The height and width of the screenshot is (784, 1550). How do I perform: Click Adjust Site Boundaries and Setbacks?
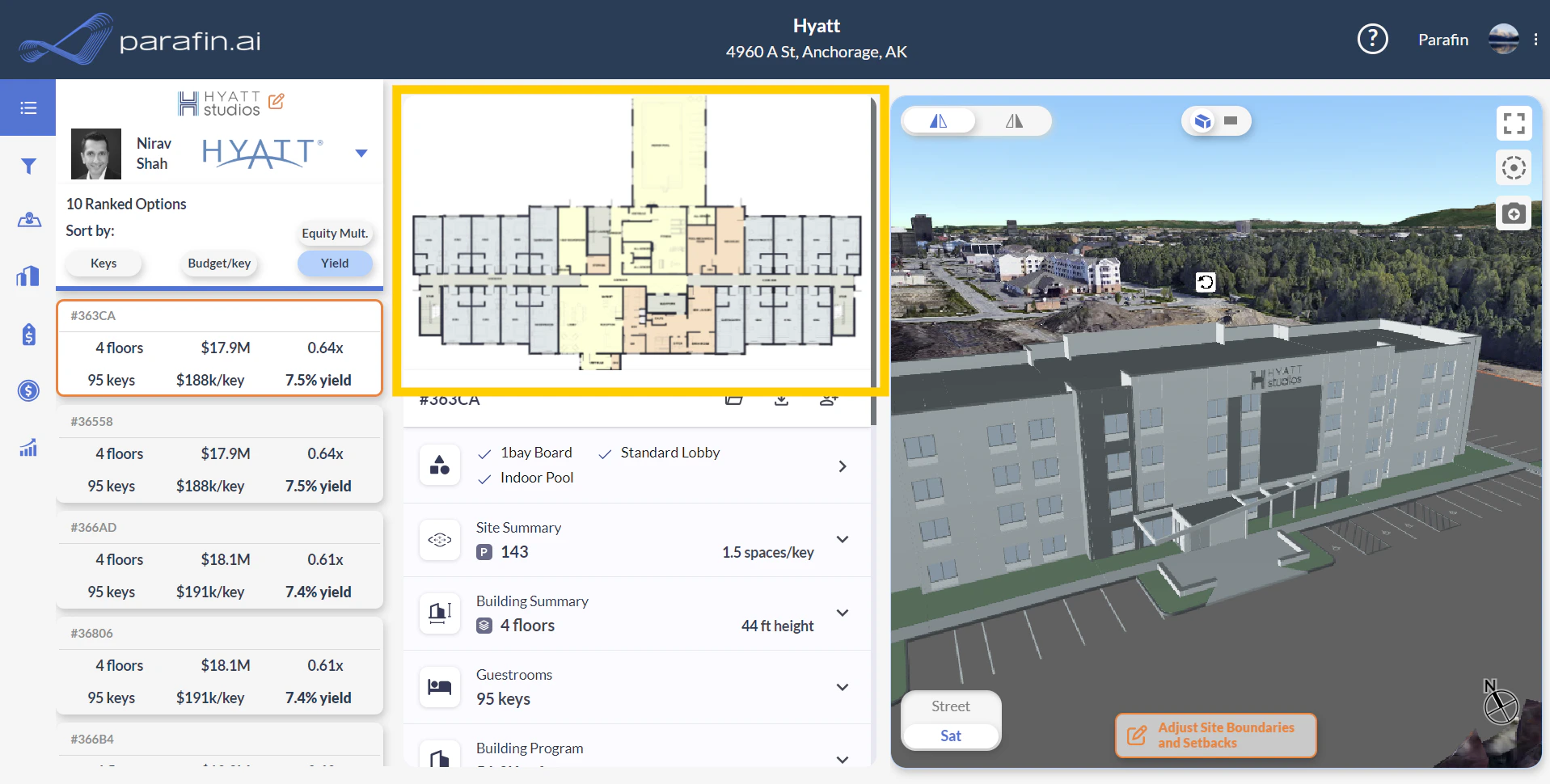(x=1214, y=736)
